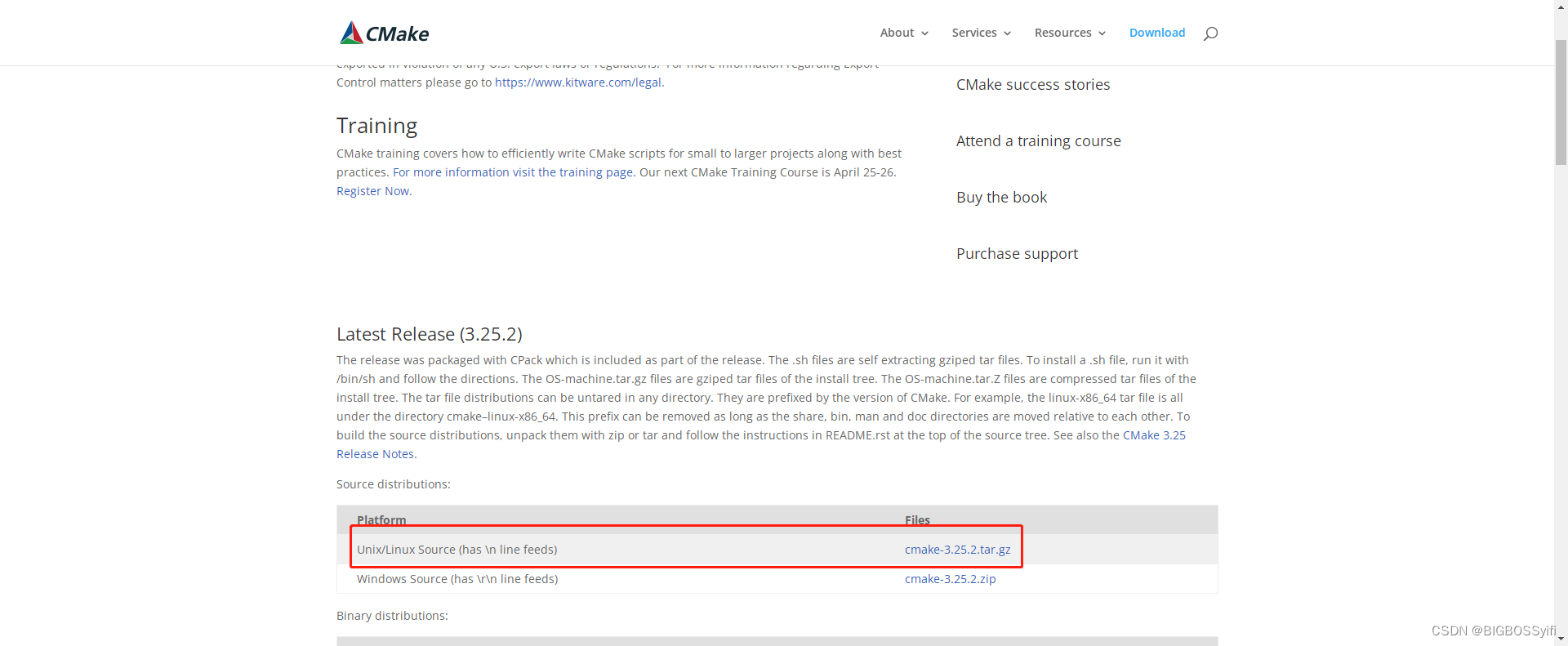This screenshot has height=646, width=1568.
Task: Click the Source distributions label
Action: (393, 484)
